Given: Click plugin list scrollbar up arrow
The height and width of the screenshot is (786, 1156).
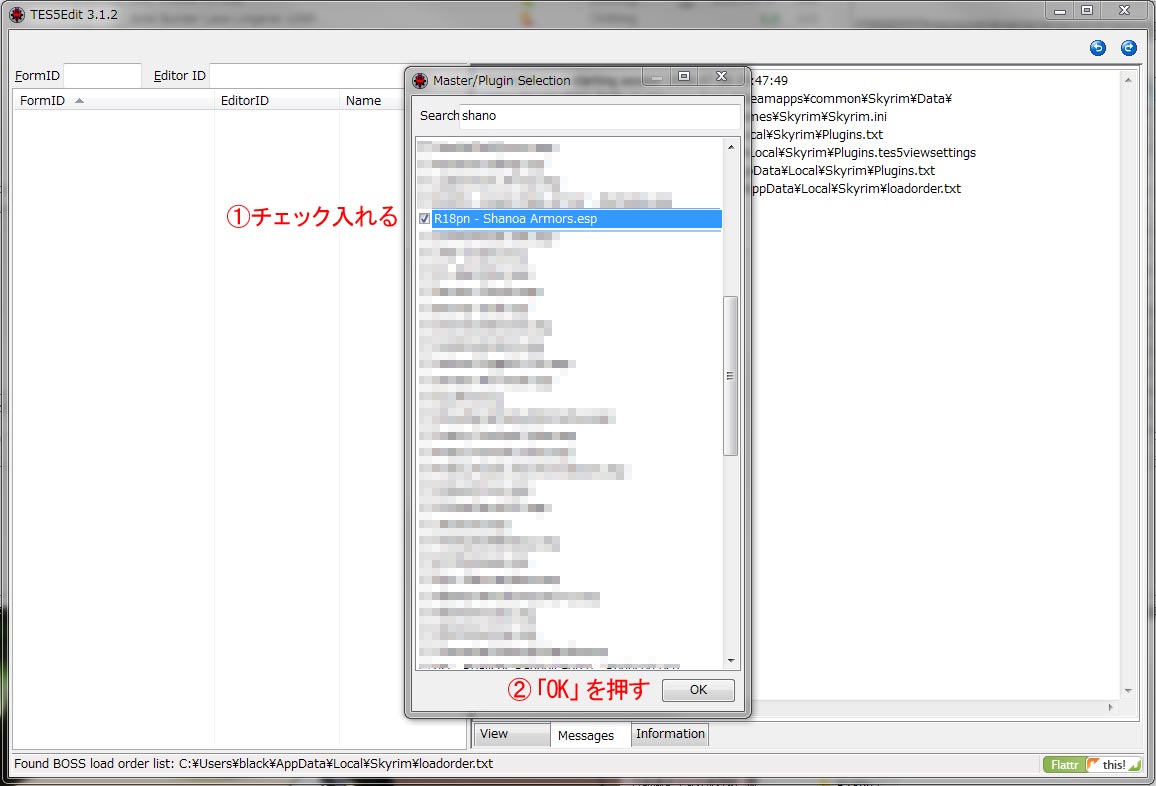Looking at the screenshot, I should 731,147.
